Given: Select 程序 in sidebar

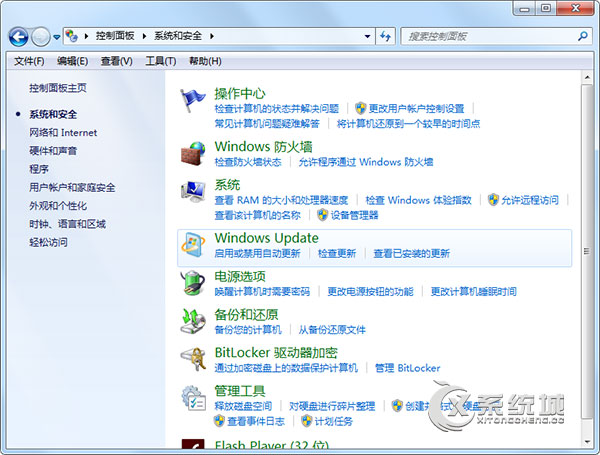Looking at the screenshot, I should pyautogui.click(x=39, y=169).
